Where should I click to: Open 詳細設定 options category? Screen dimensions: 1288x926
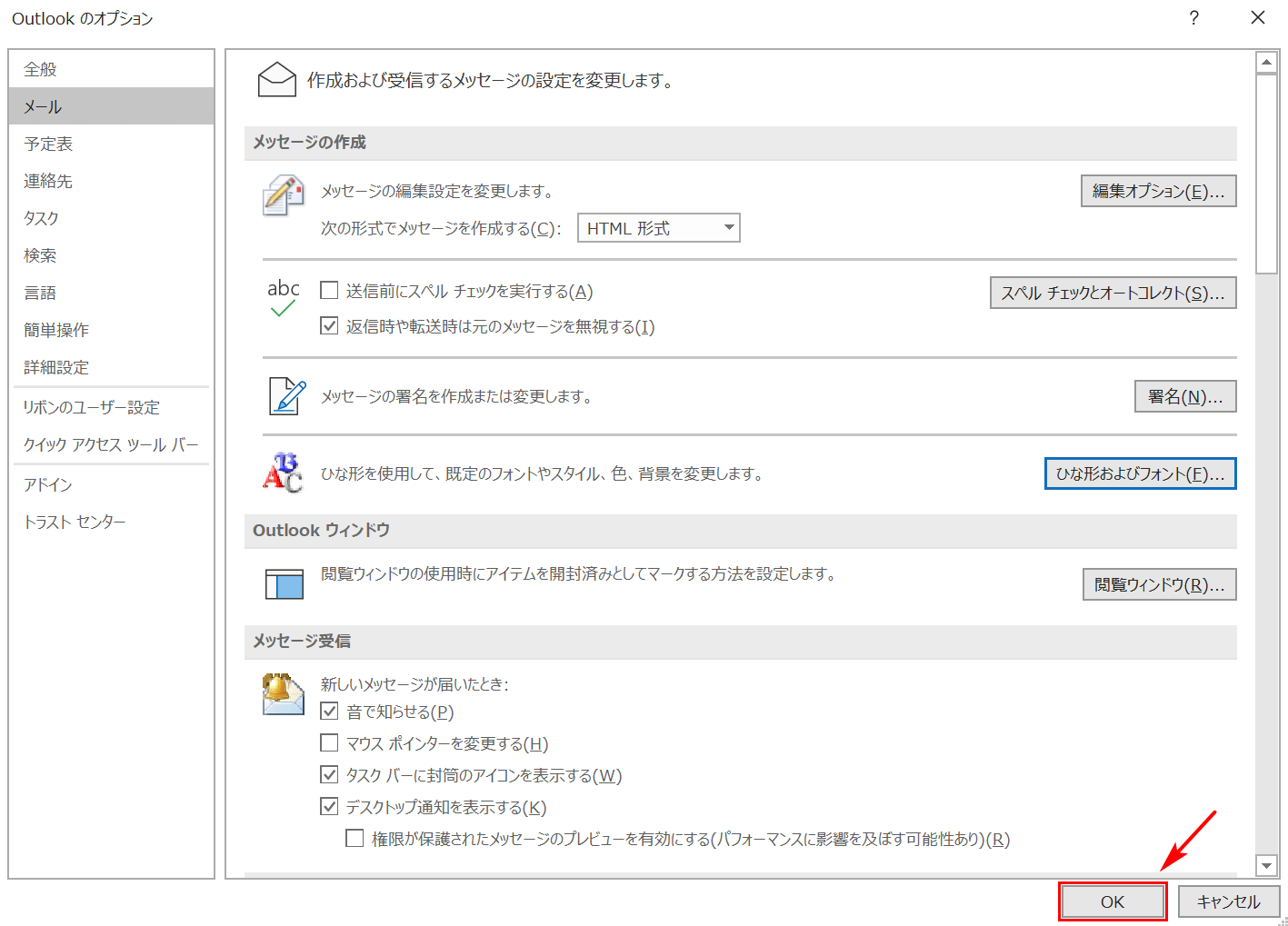(112, 367)
